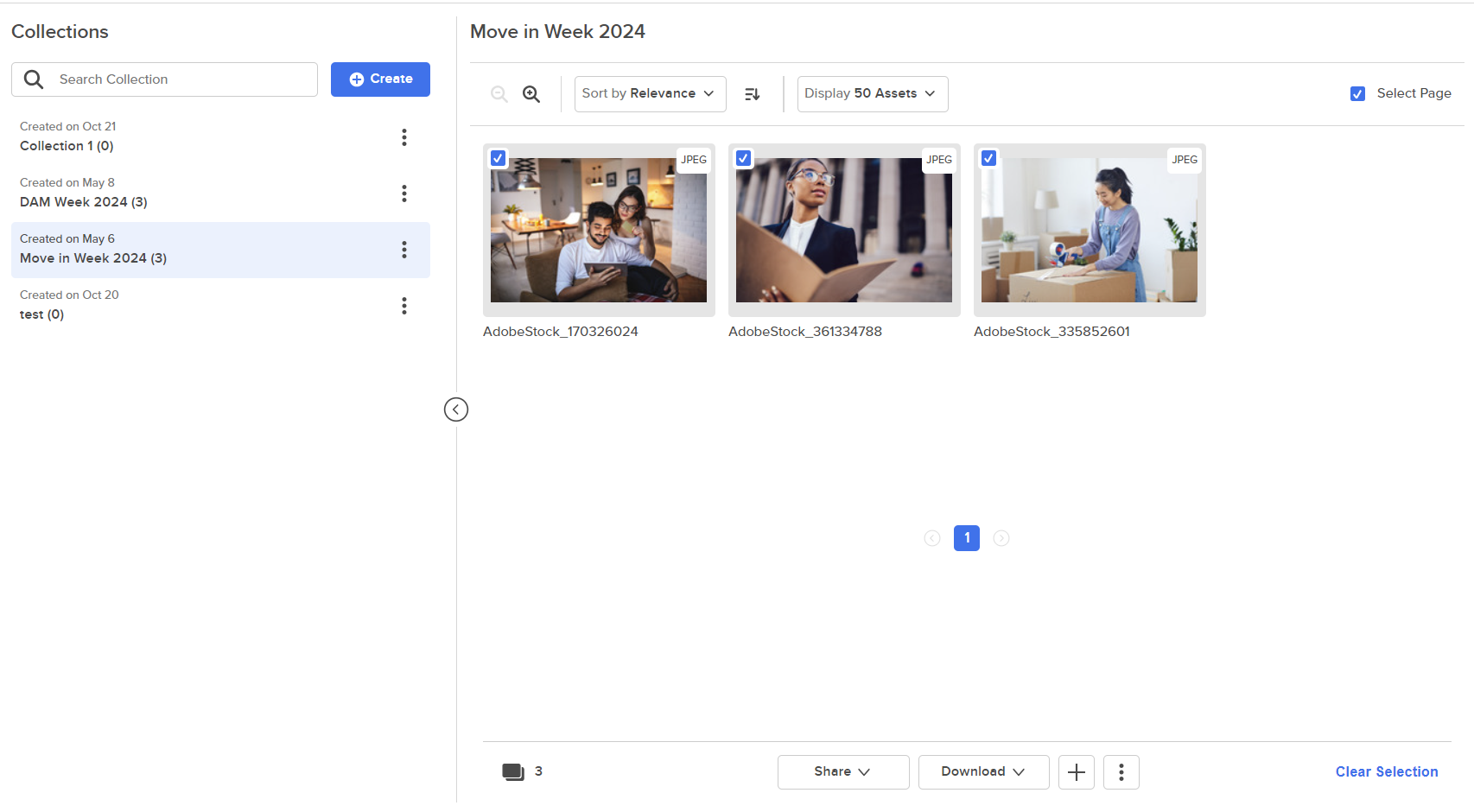1474x812 pixels.
Task: Click JPEG badge on AdobeStock_335852601
Action: (x=1185, y=160)
